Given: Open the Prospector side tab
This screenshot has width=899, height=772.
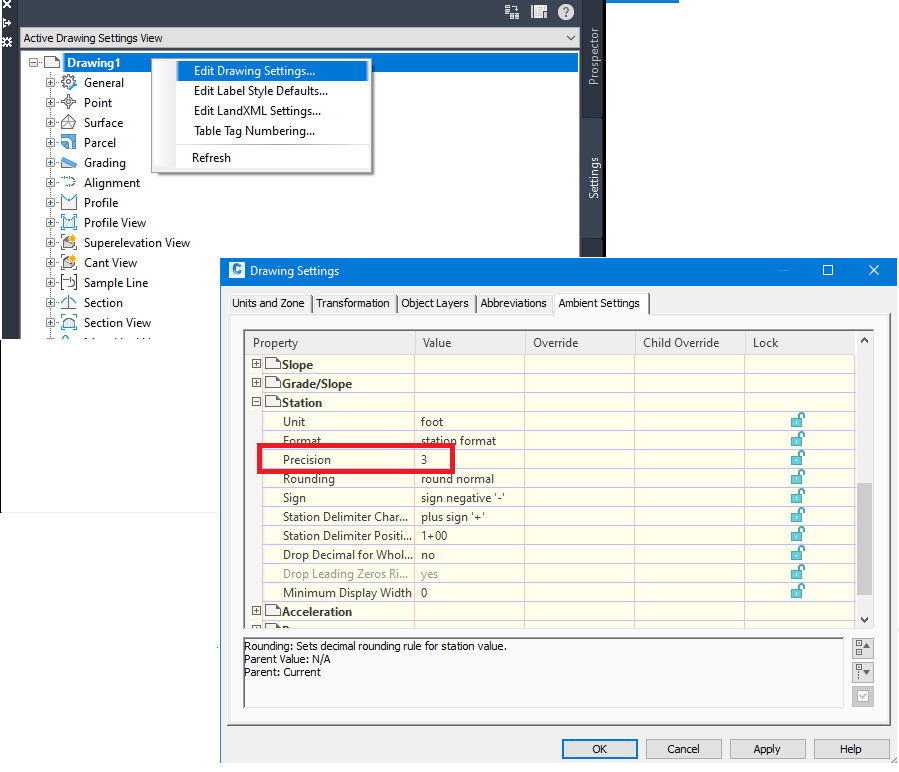Looking at the screenshot, I should tap(593, 56).
